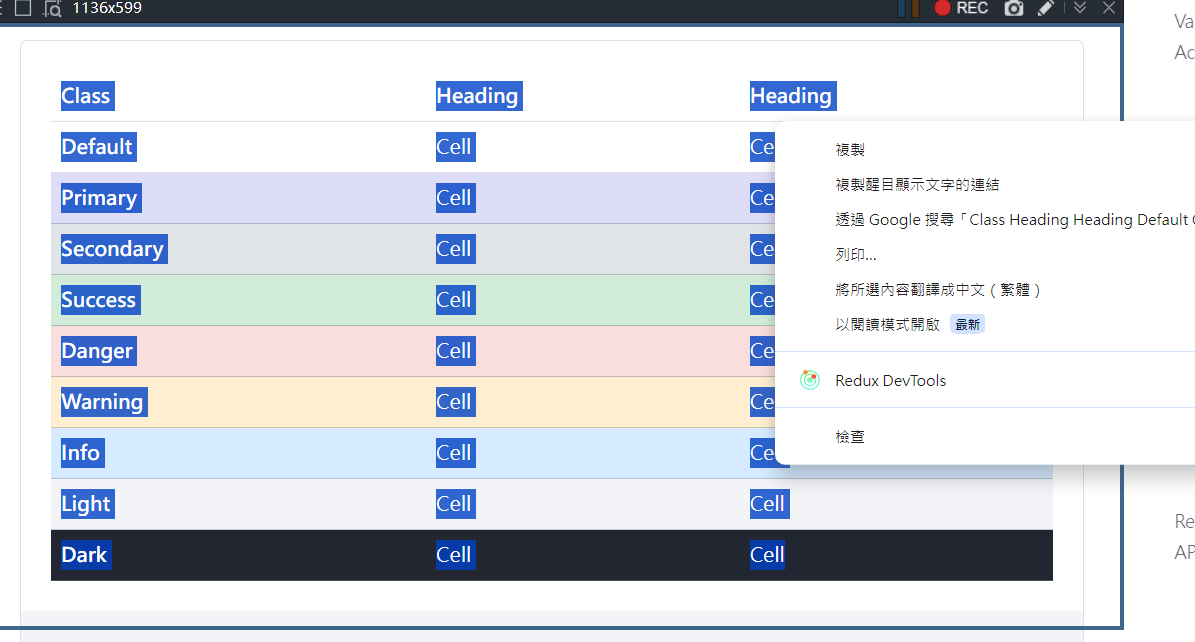Image resolution: width=1195 pixels, height=642 pixels.
Task: Open 以閱讀模式開啟 menu item
Action: pos(887,324)
